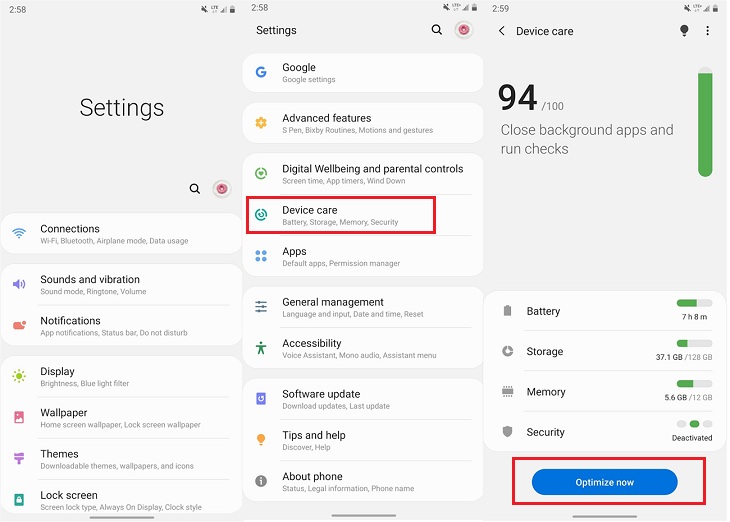Viewport: 730px width, 522px height.
Task: Tap search icon in the compact Settings header
Action: tap(436, 30)
